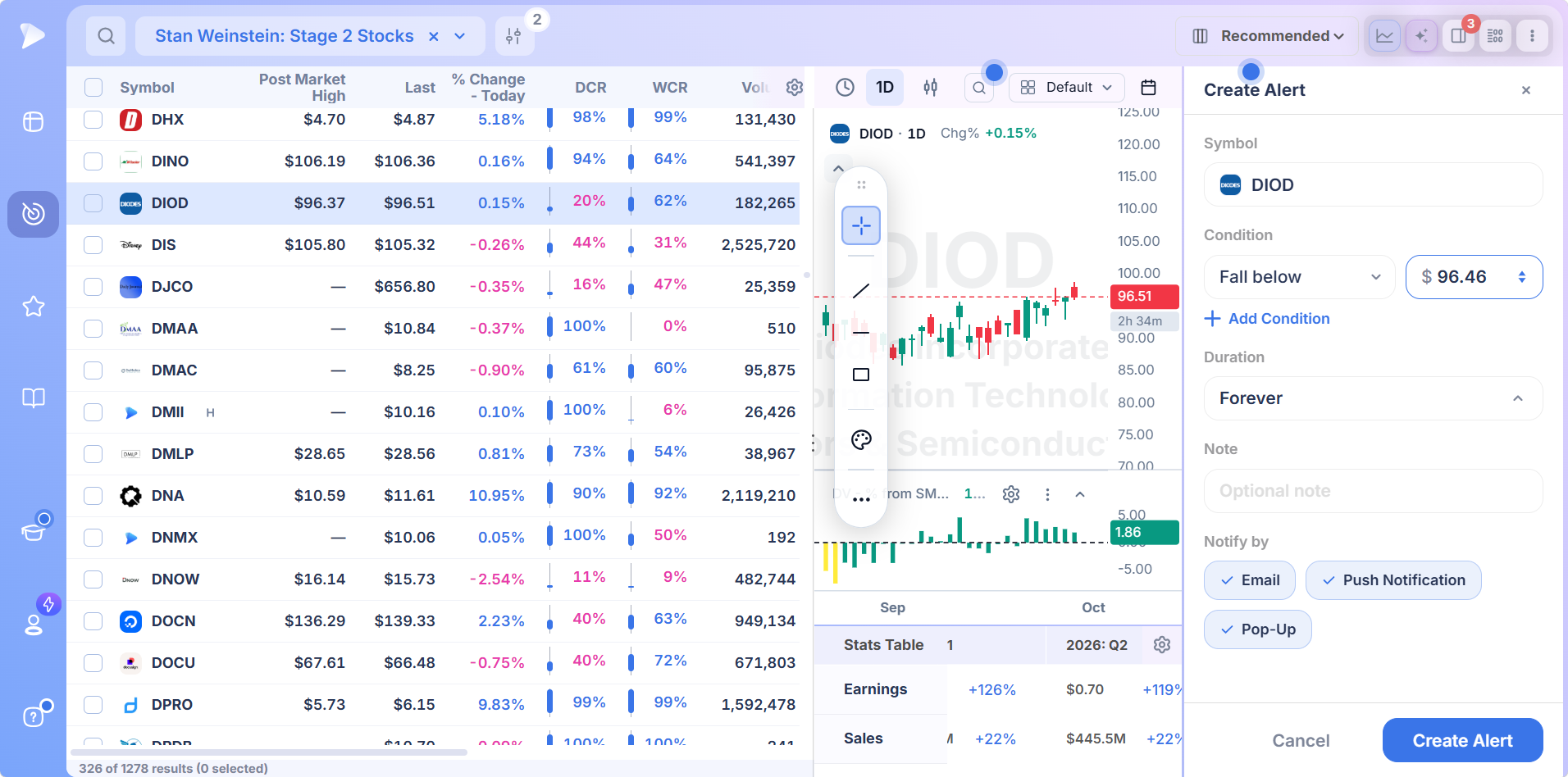1568x777 pixels.
Task: Select the crosshair drawing tool
Action: click(861, 225)
